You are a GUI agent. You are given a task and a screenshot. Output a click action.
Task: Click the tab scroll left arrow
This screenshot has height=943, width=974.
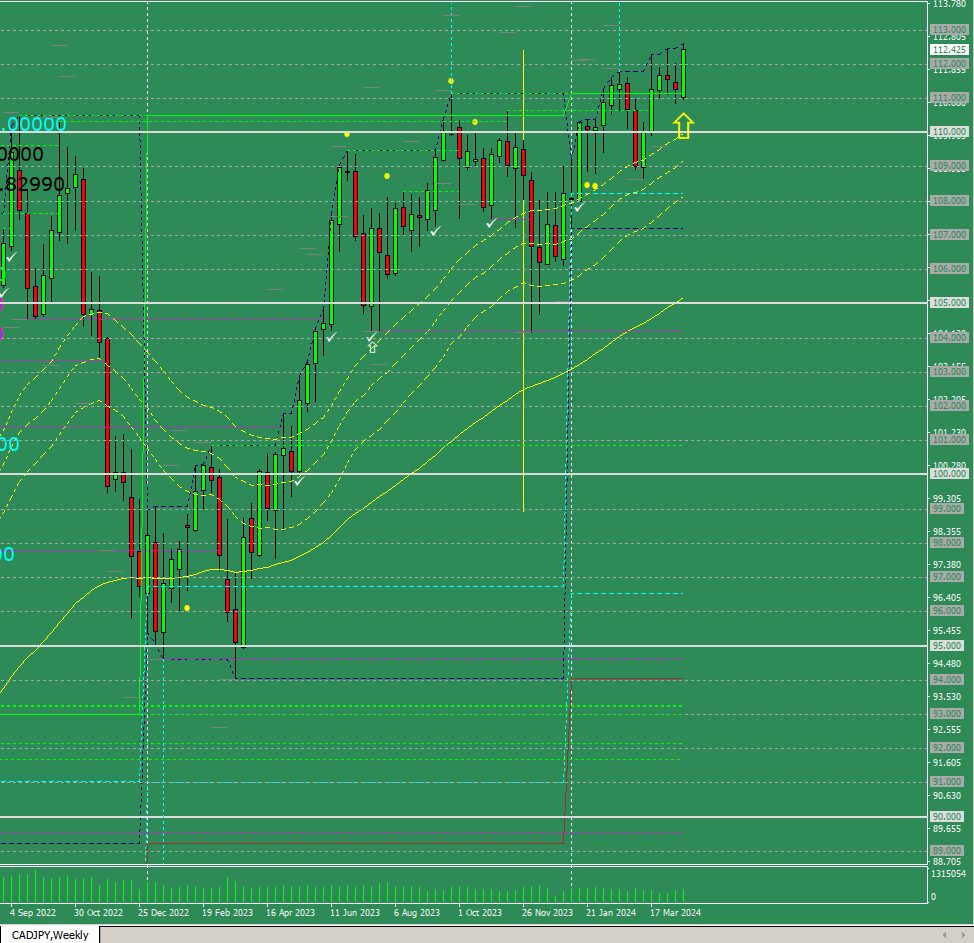944,935
